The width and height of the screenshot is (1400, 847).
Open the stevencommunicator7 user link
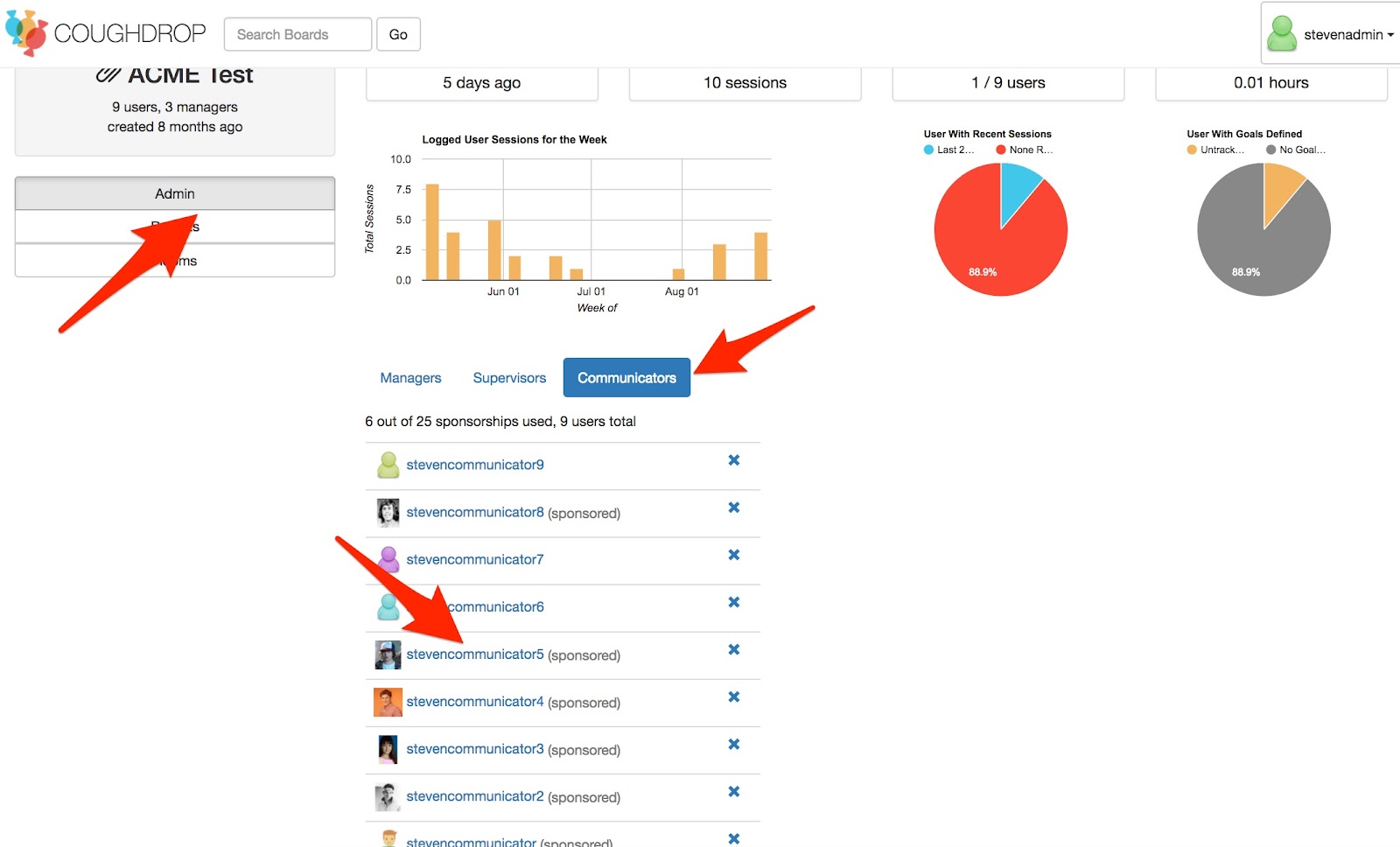tap(475, 559)
